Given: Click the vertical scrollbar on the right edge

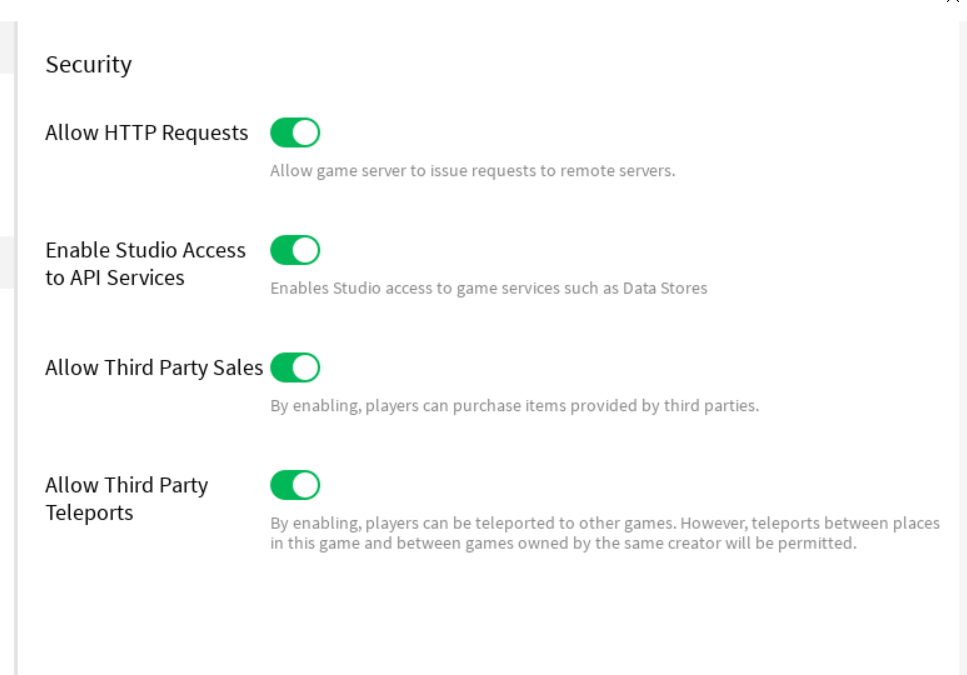Looking at the screenshot, I should point(962,300).
